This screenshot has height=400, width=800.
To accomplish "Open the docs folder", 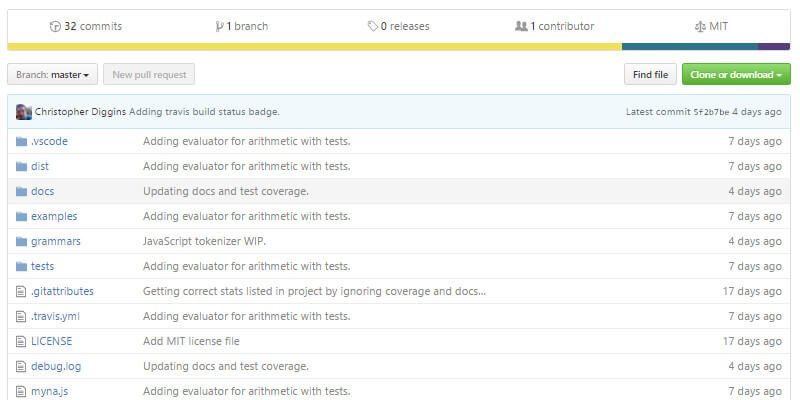I will [42, 191].
